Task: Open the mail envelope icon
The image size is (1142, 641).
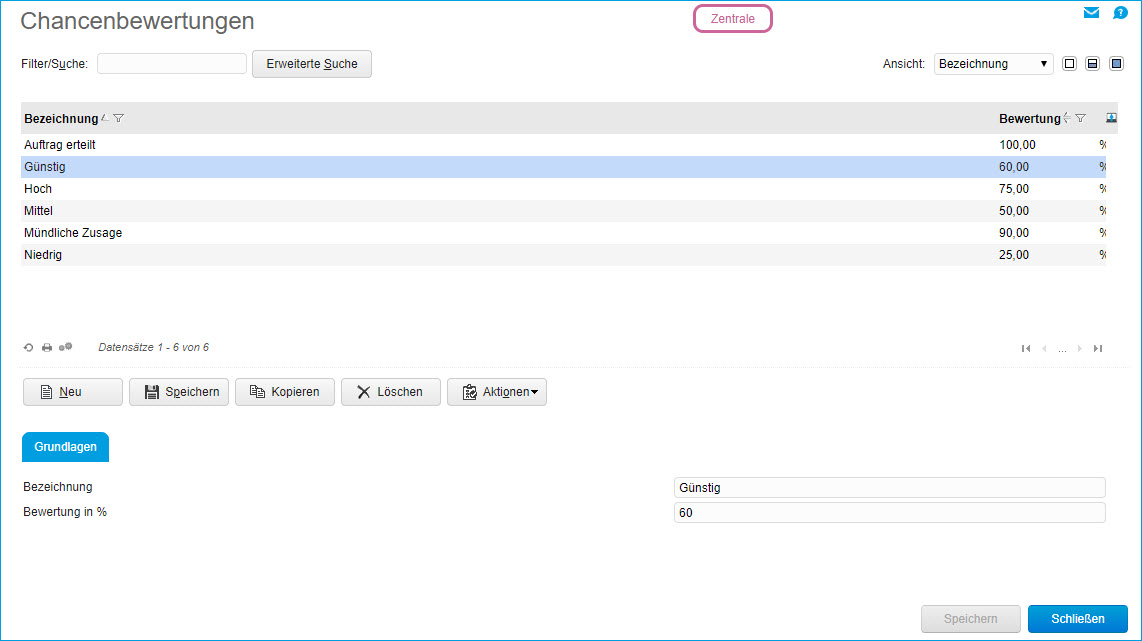Action: tap(1092, 13)
